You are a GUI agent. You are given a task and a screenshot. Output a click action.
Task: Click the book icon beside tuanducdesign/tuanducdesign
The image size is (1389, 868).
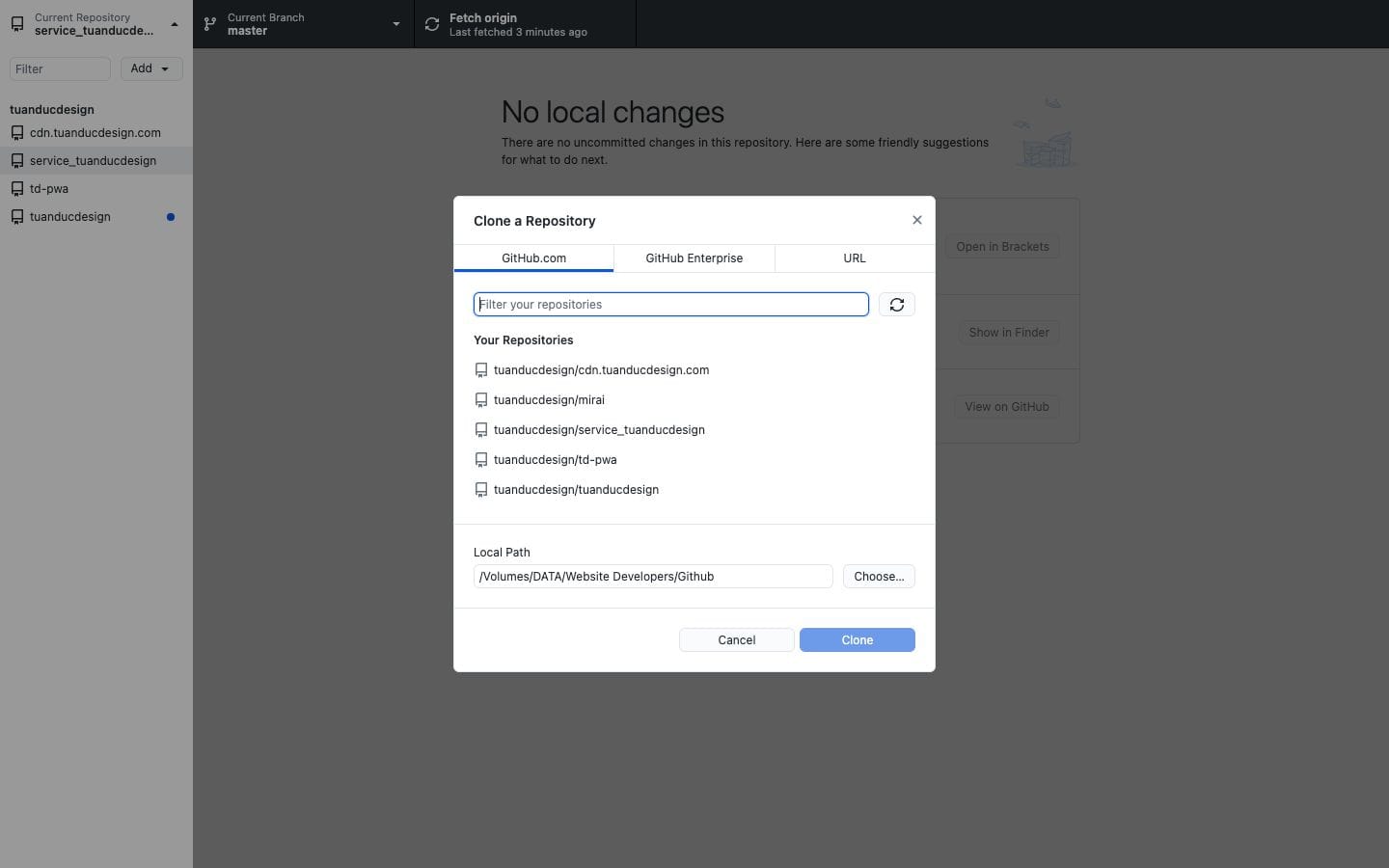[x=480, y=490]
